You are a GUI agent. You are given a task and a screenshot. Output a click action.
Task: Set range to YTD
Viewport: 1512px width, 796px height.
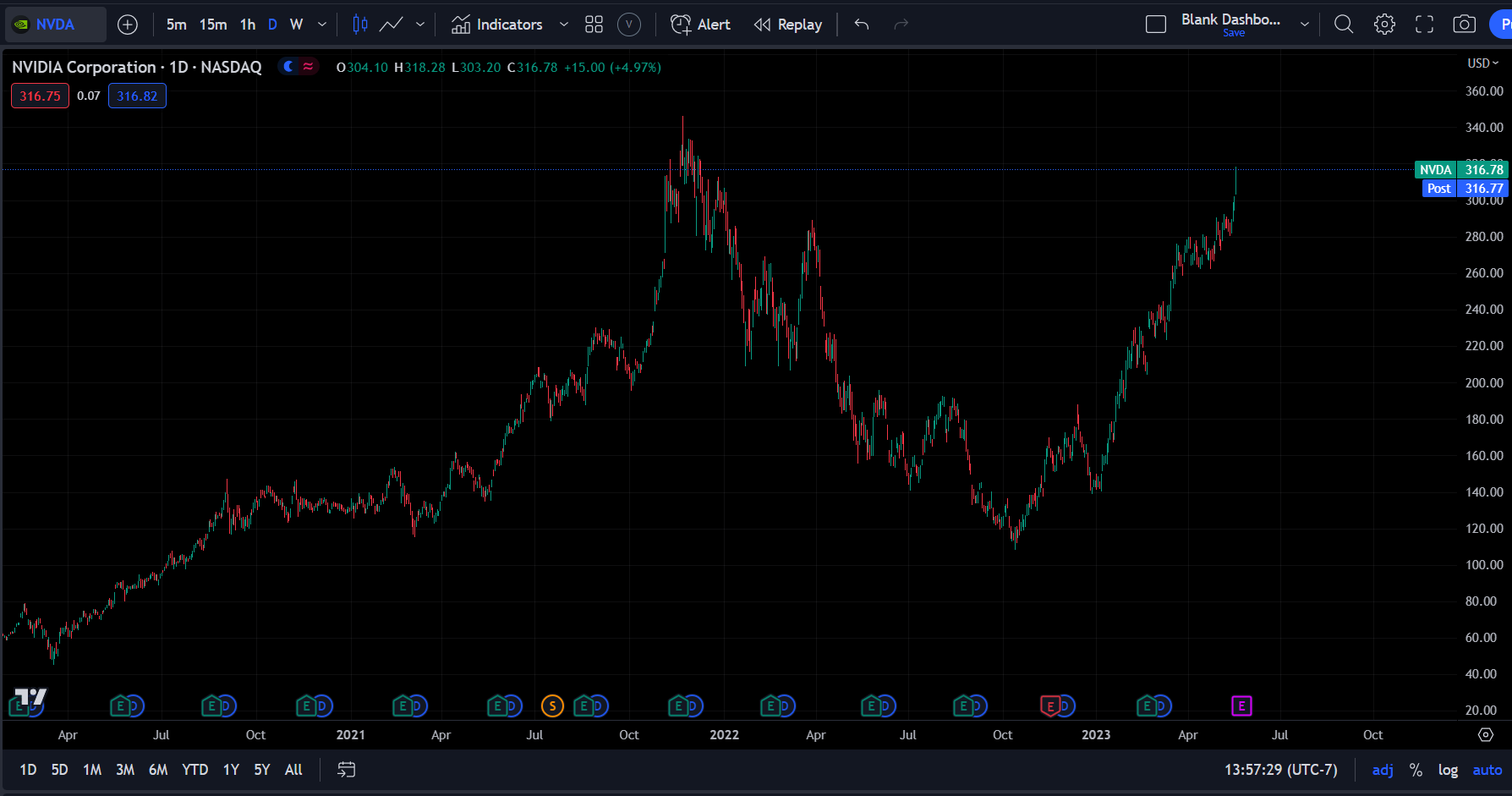(x=195, y=770)
